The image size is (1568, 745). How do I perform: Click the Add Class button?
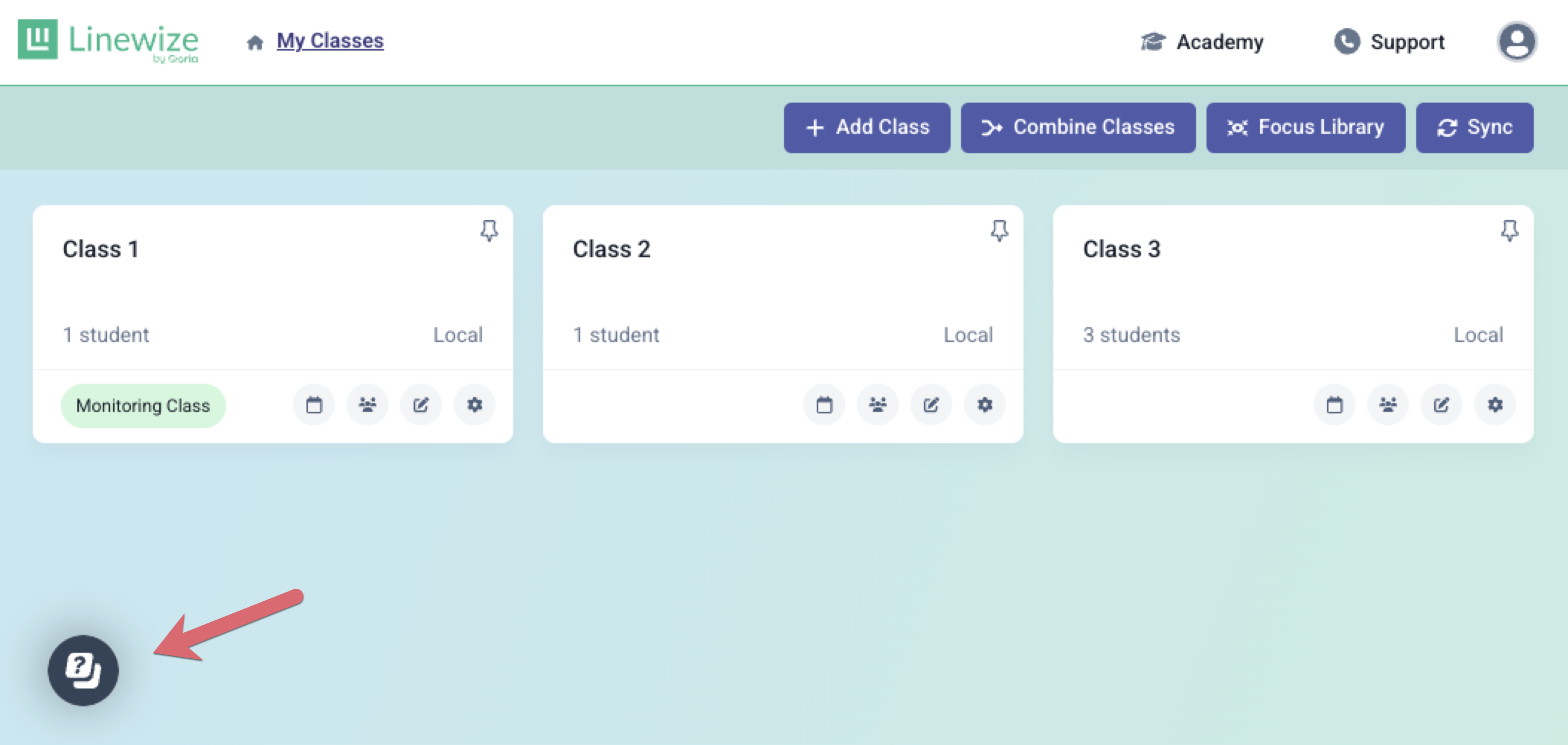click(x=867, y=127)
